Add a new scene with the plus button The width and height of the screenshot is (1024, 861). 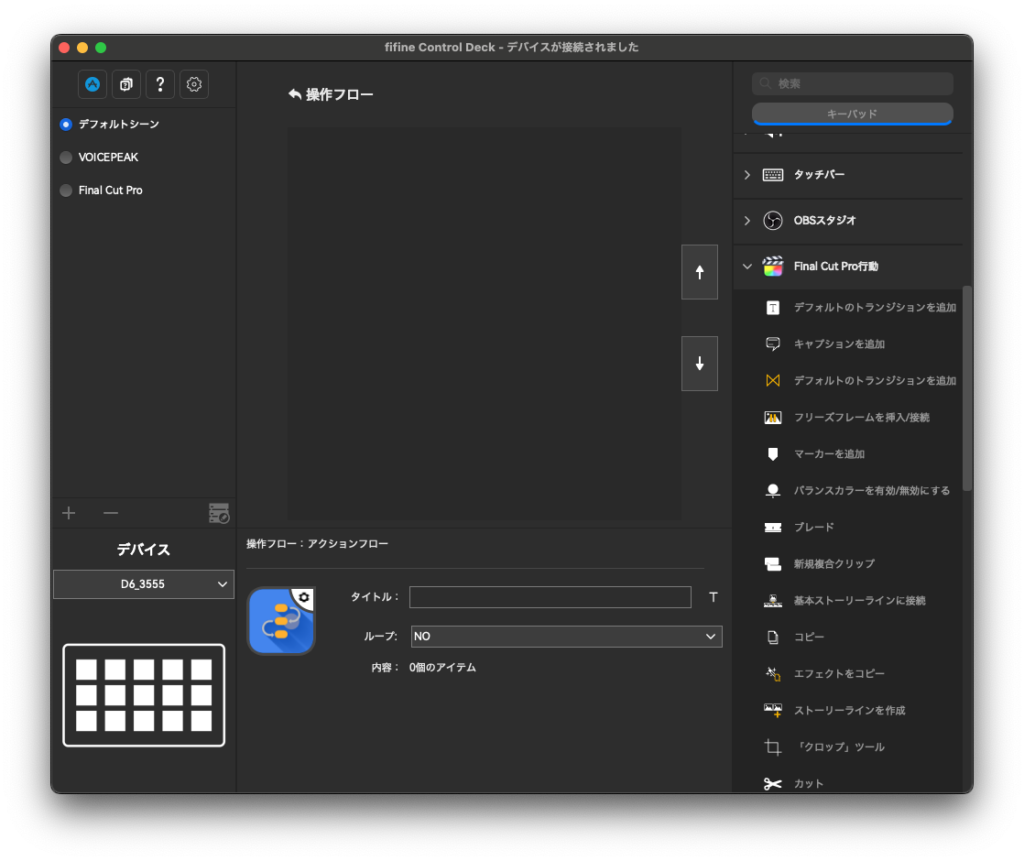(x=68, y=512)
